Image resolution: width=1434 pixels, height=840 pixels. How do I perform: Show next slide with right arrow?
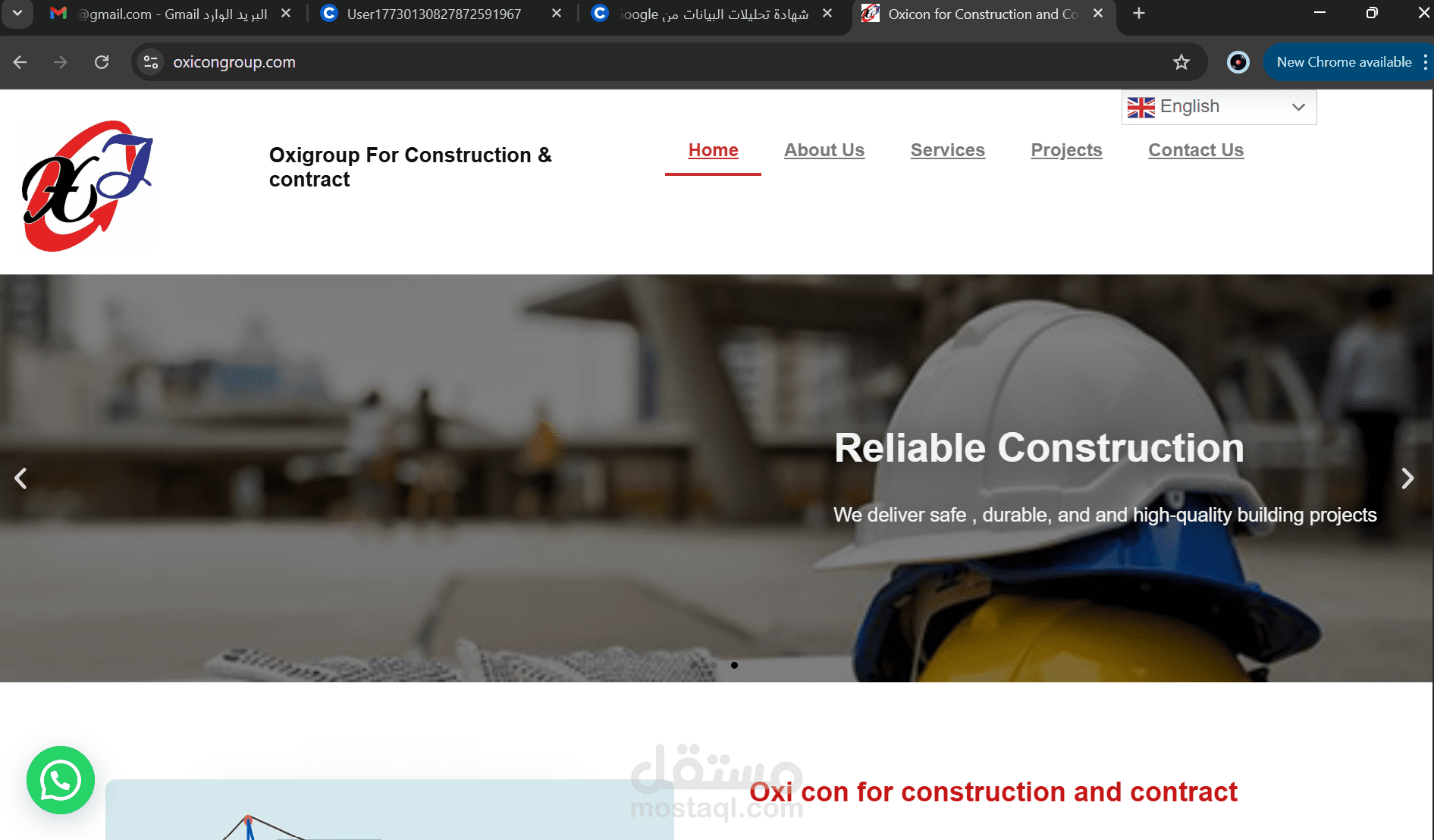(1407, 478)
